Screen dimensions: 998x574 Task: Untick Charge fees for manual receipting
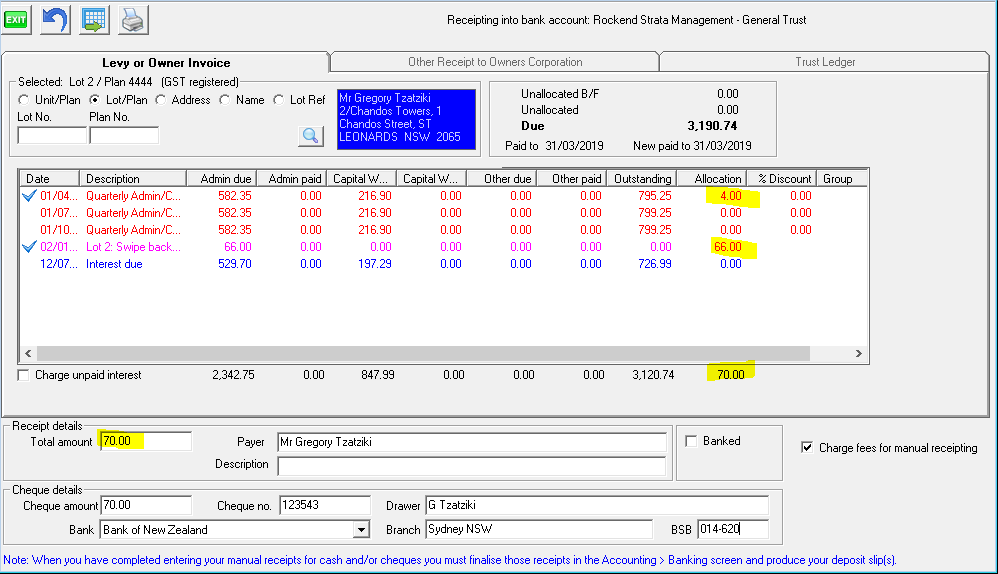tap(807, 447)
